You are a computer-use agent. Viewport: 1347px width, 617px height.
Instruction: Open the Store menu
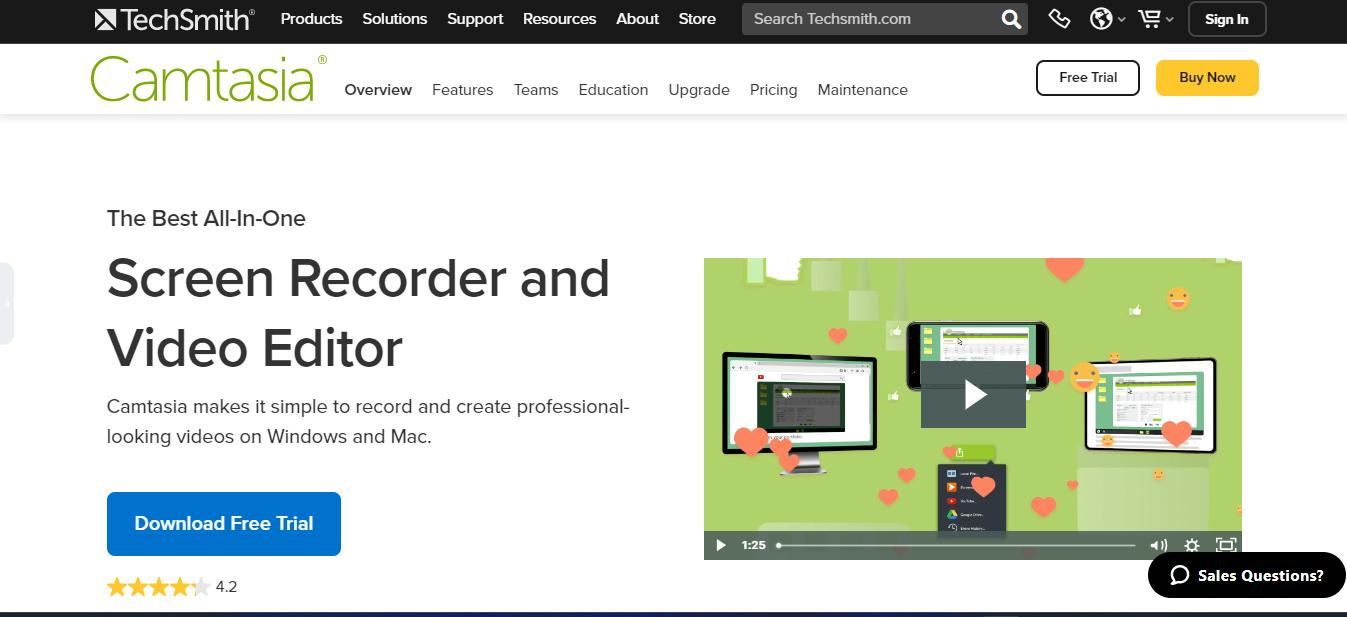tap(697, 19)
